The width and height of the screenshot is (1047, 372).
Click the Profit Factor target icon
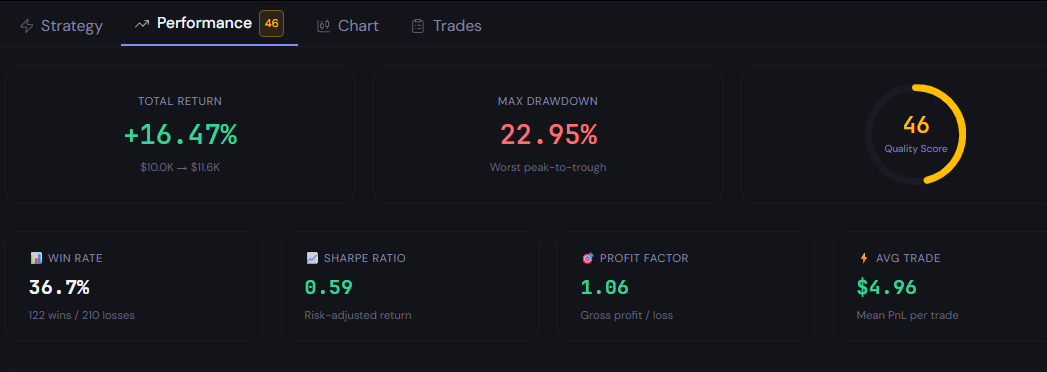(x=588, y=258)
